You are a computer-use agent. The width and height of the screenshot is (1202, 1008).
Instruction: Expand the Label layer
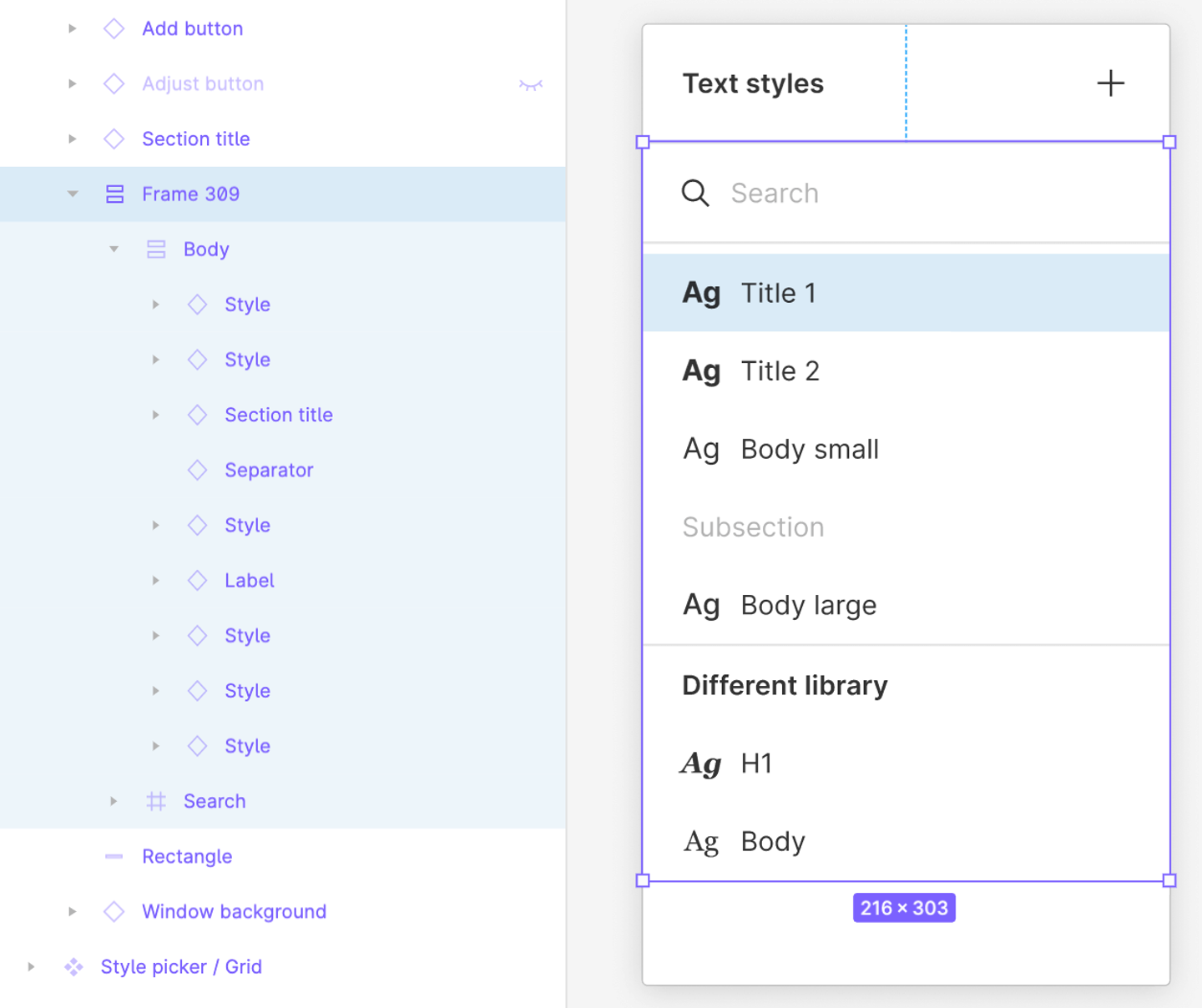(x=155, y=581)
